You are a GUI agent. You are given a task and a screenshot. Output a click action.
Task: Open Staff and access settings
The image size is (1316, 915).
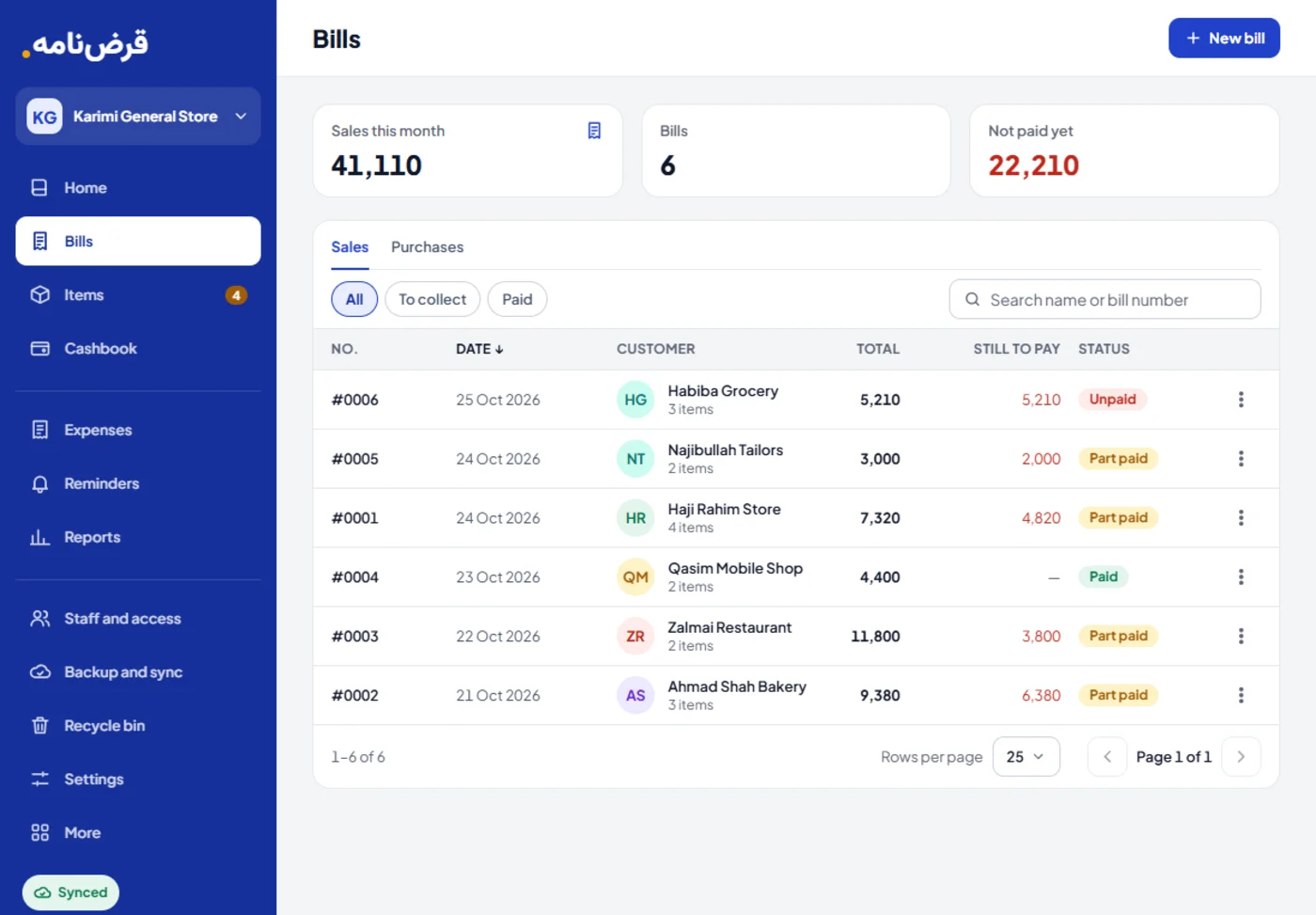(138, 619)
